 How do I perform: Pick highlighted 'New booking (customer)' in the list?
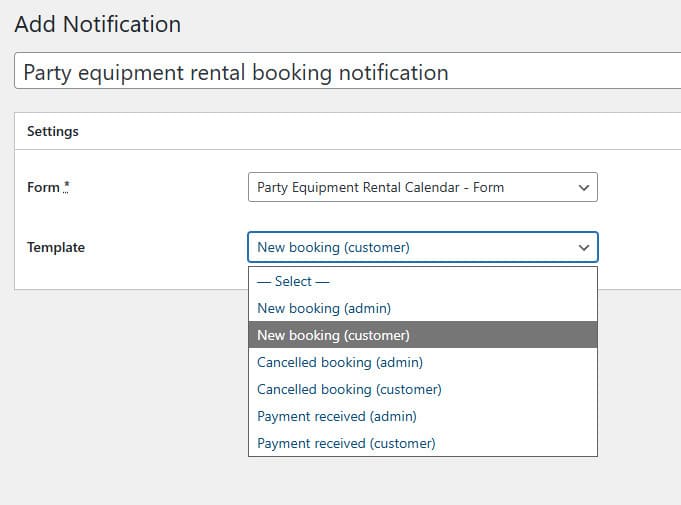pos(333,335)
